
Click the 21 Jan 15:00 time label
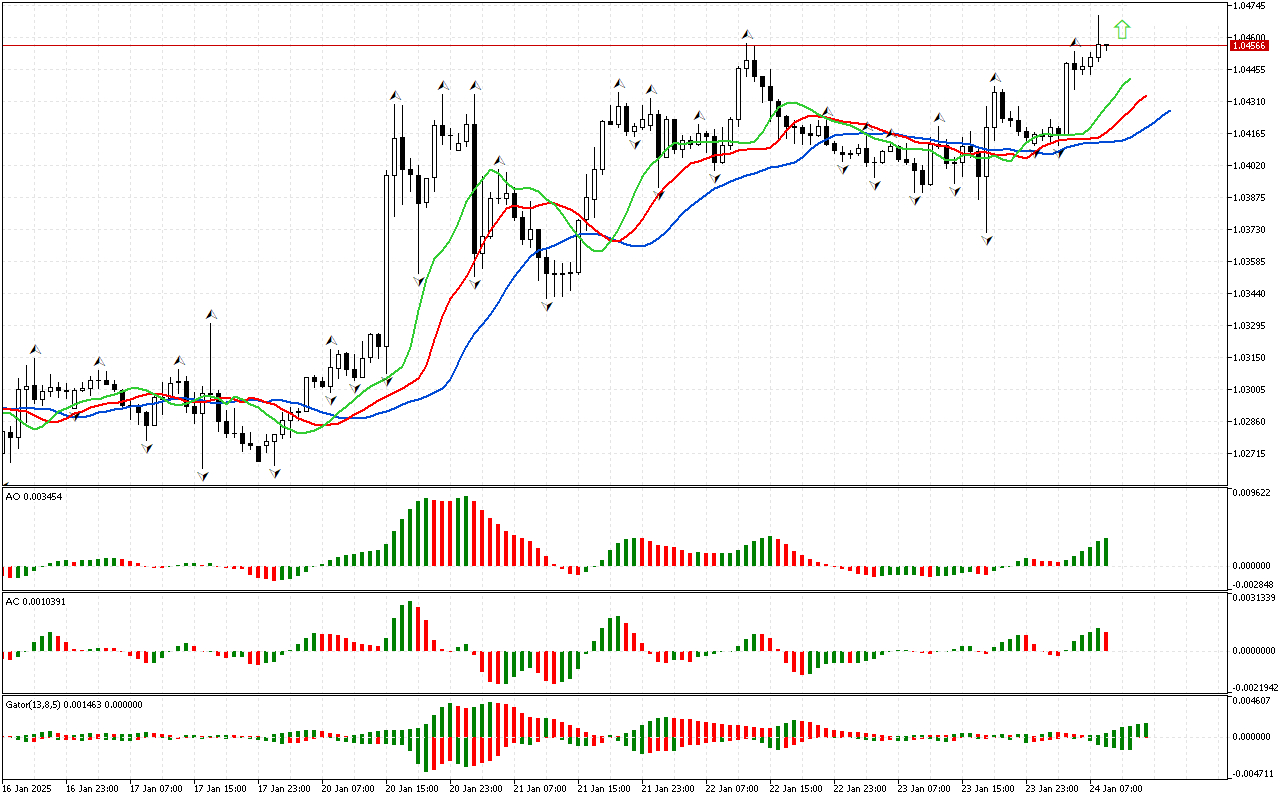(x=603, y=788)
